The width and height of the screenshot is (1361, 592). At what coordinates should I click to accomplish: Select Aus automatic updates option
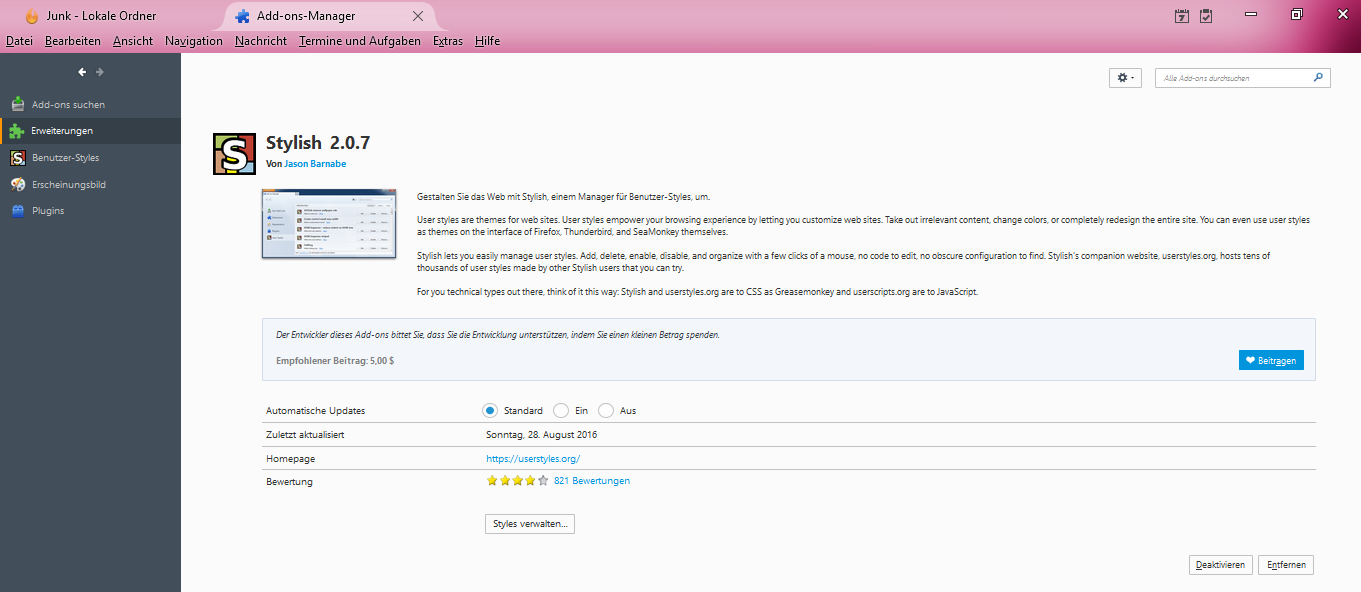coord(607,410)
